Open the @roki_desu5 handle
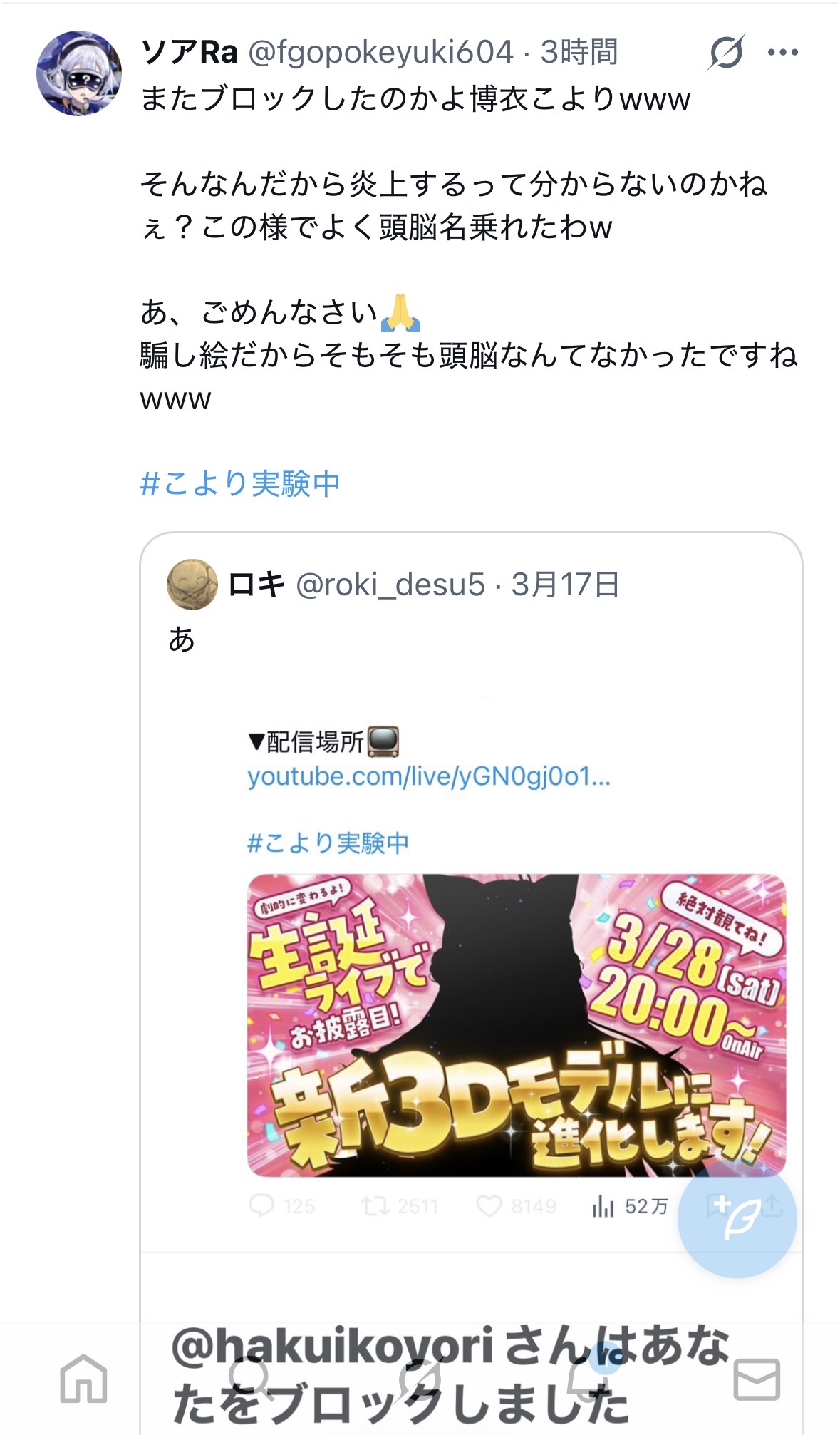 [390, 585]
